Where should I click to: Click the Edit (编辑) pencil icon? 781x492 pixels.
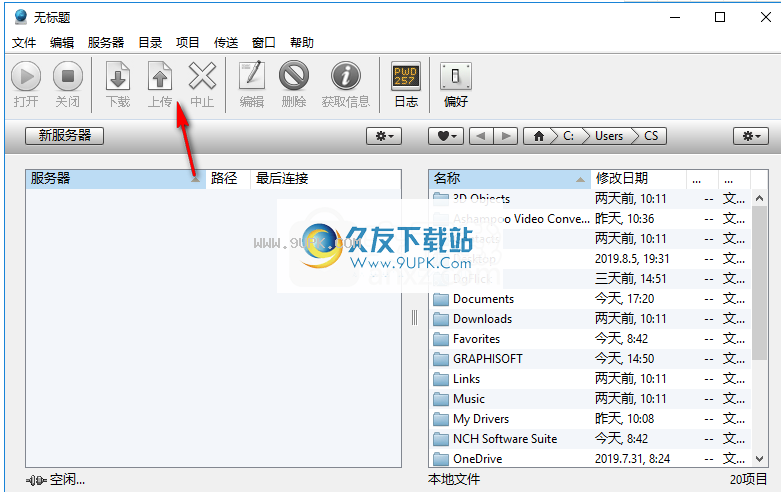pyautogui.click(x=252, y=77)
